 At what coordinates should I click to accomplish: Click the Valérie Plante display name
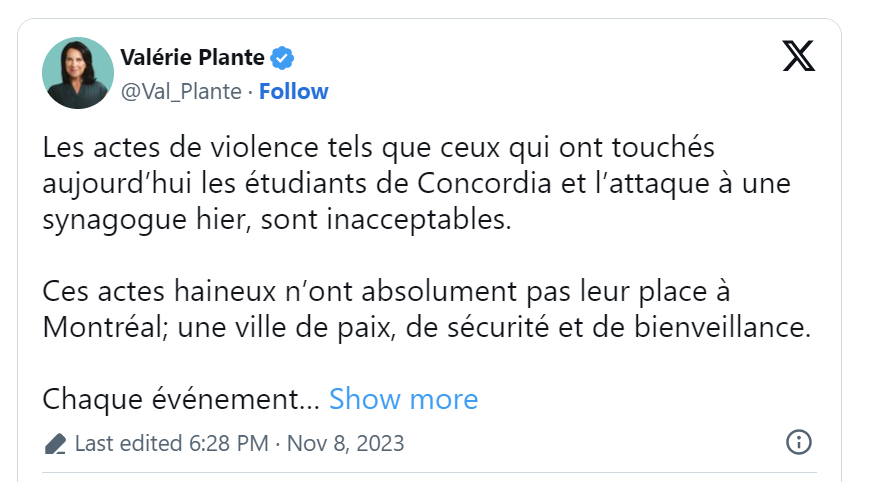click(193, 58)
